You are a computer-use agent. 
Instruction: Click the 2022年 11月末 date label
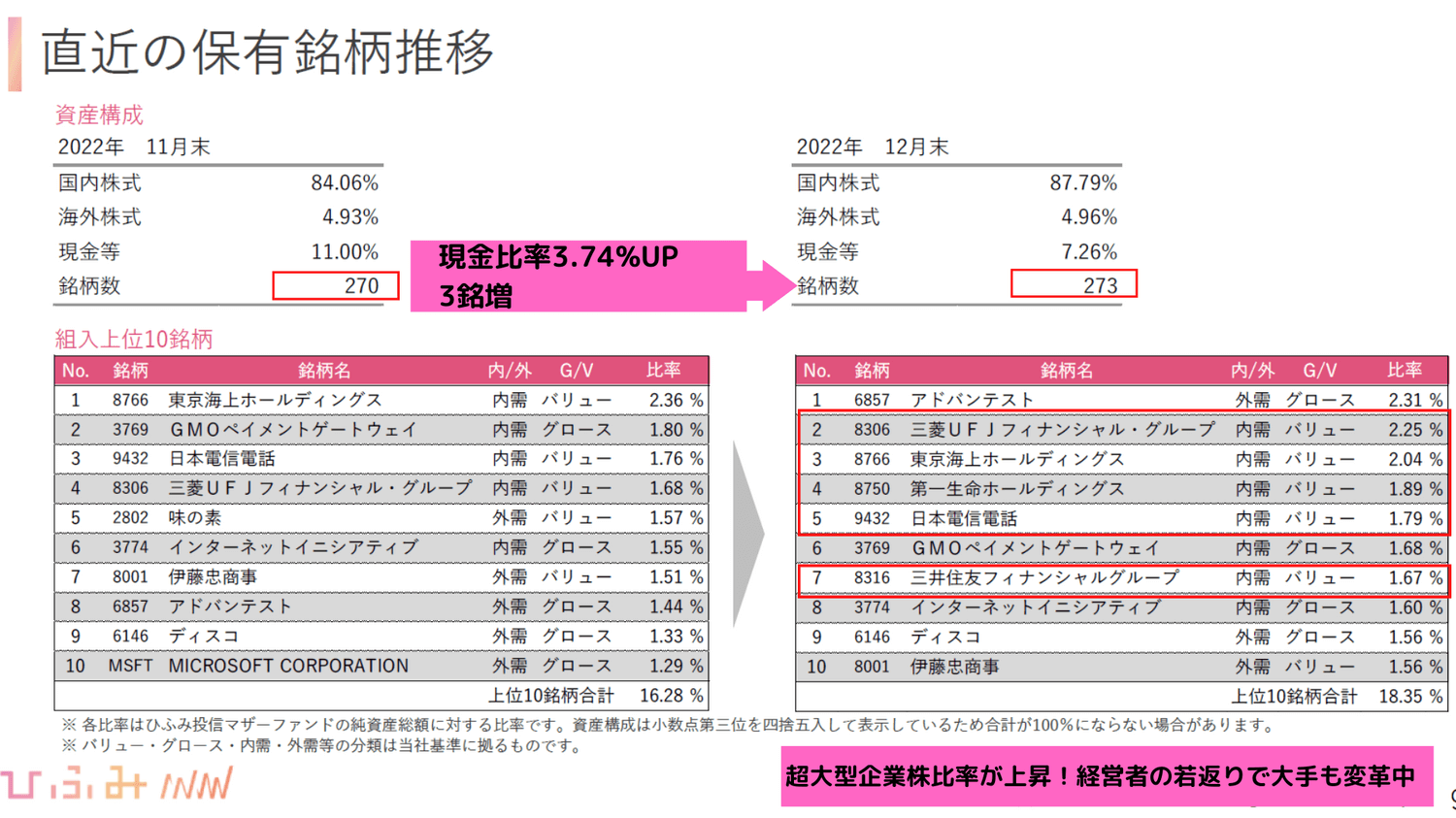pyautogui.click(x=134, y=147)
